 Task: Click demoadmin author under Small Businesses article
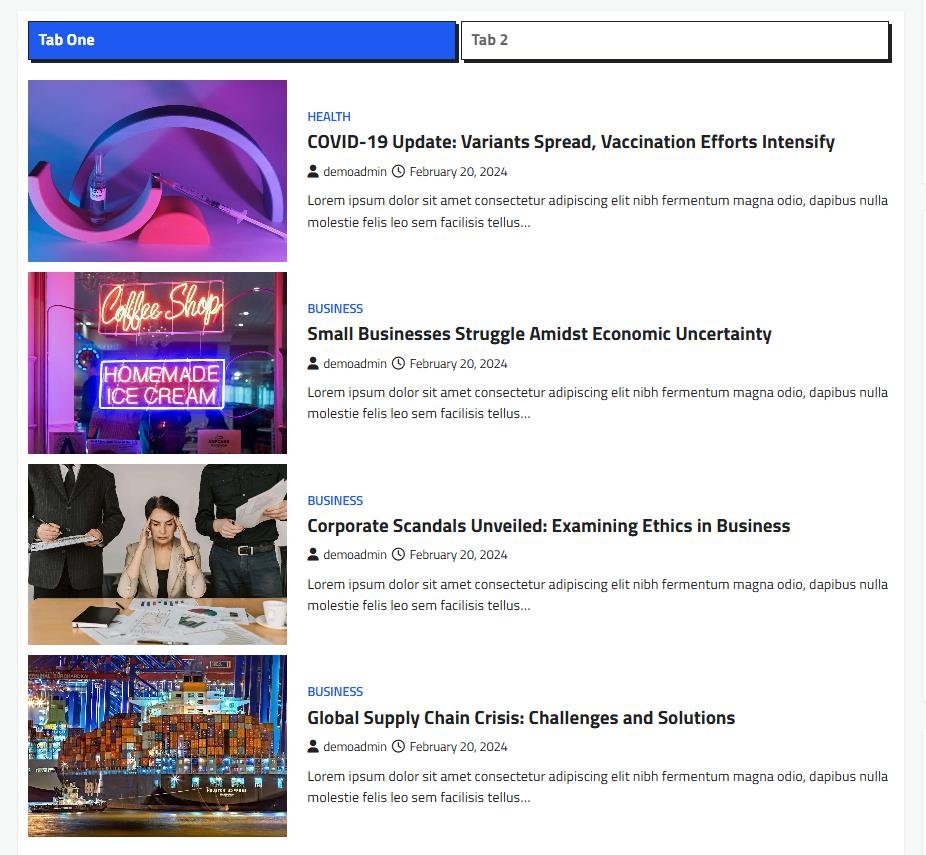tap(355, 364)
